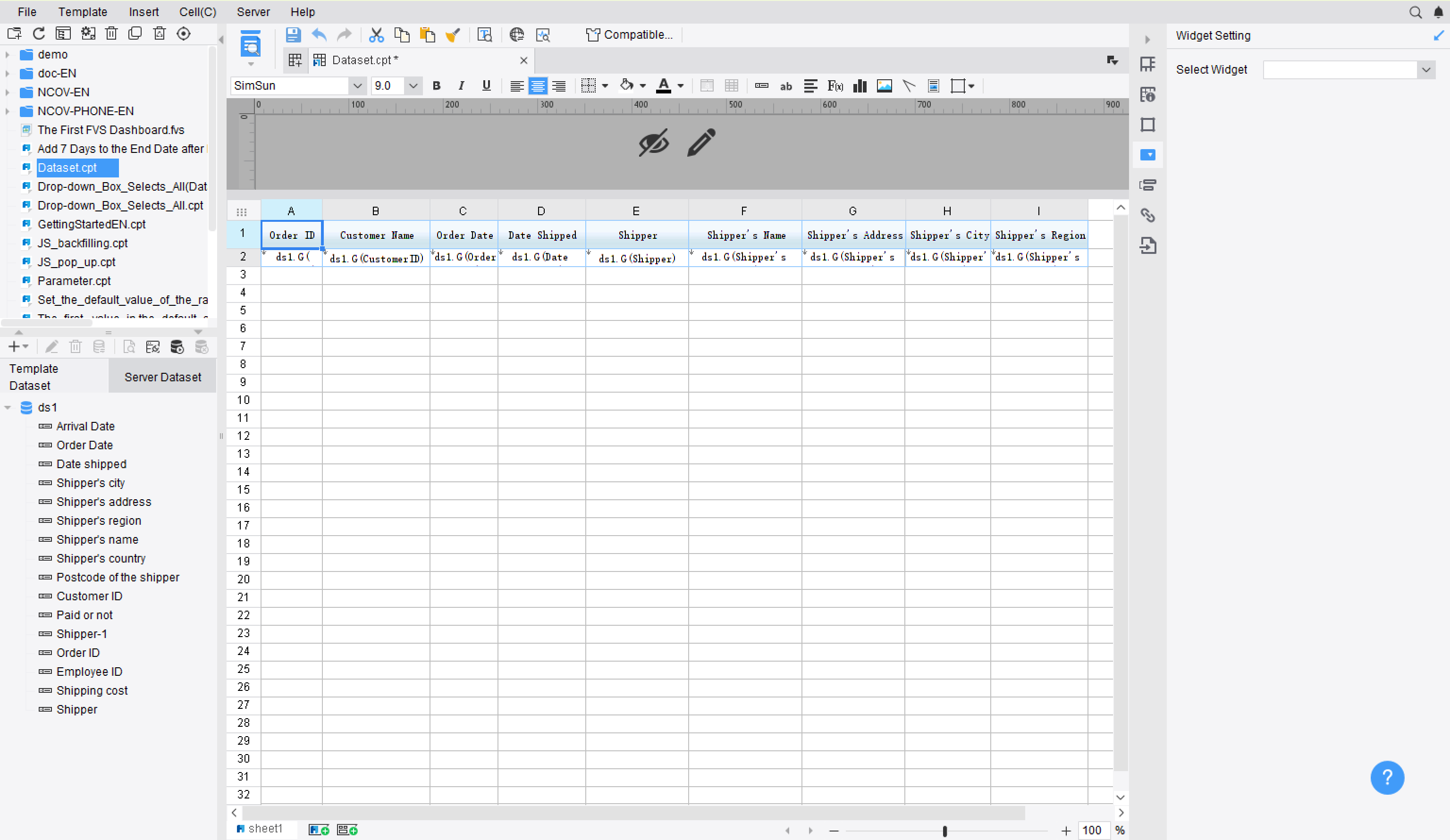The width and height of the screenshot is (1450, 840).
Task: Select the Shipper's country field
Action: tap(101, 558)
